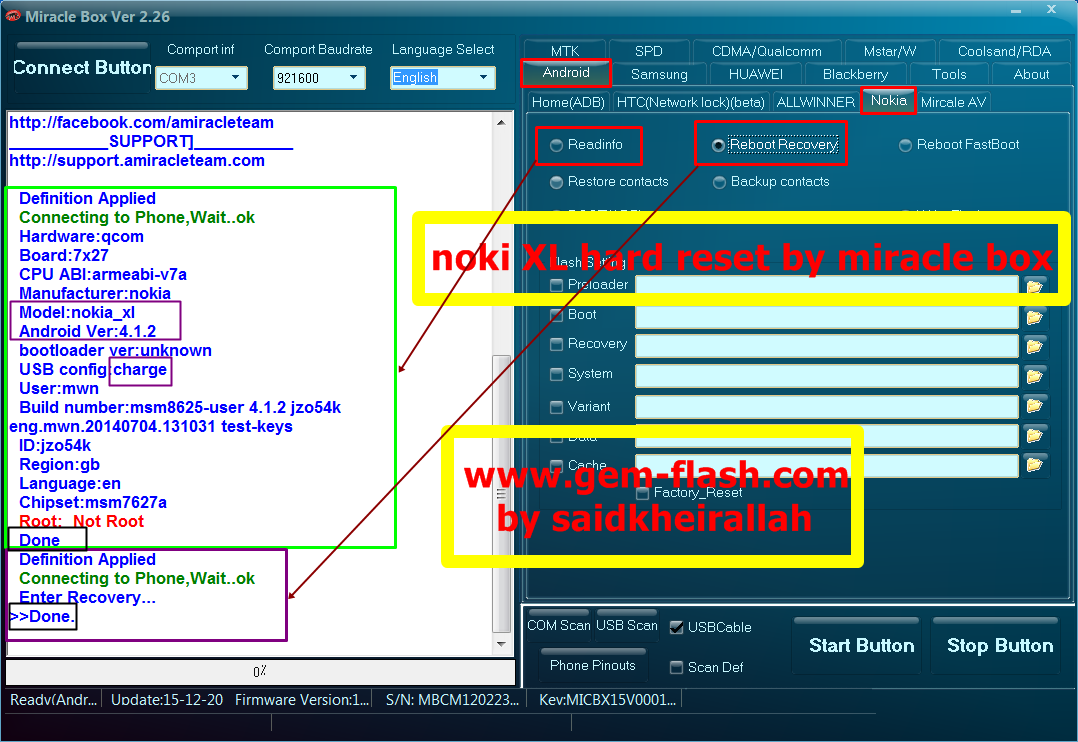Open the folder icon for Recovery
The width and height of the screenshot is (1078, 742).
point(1035,346)
